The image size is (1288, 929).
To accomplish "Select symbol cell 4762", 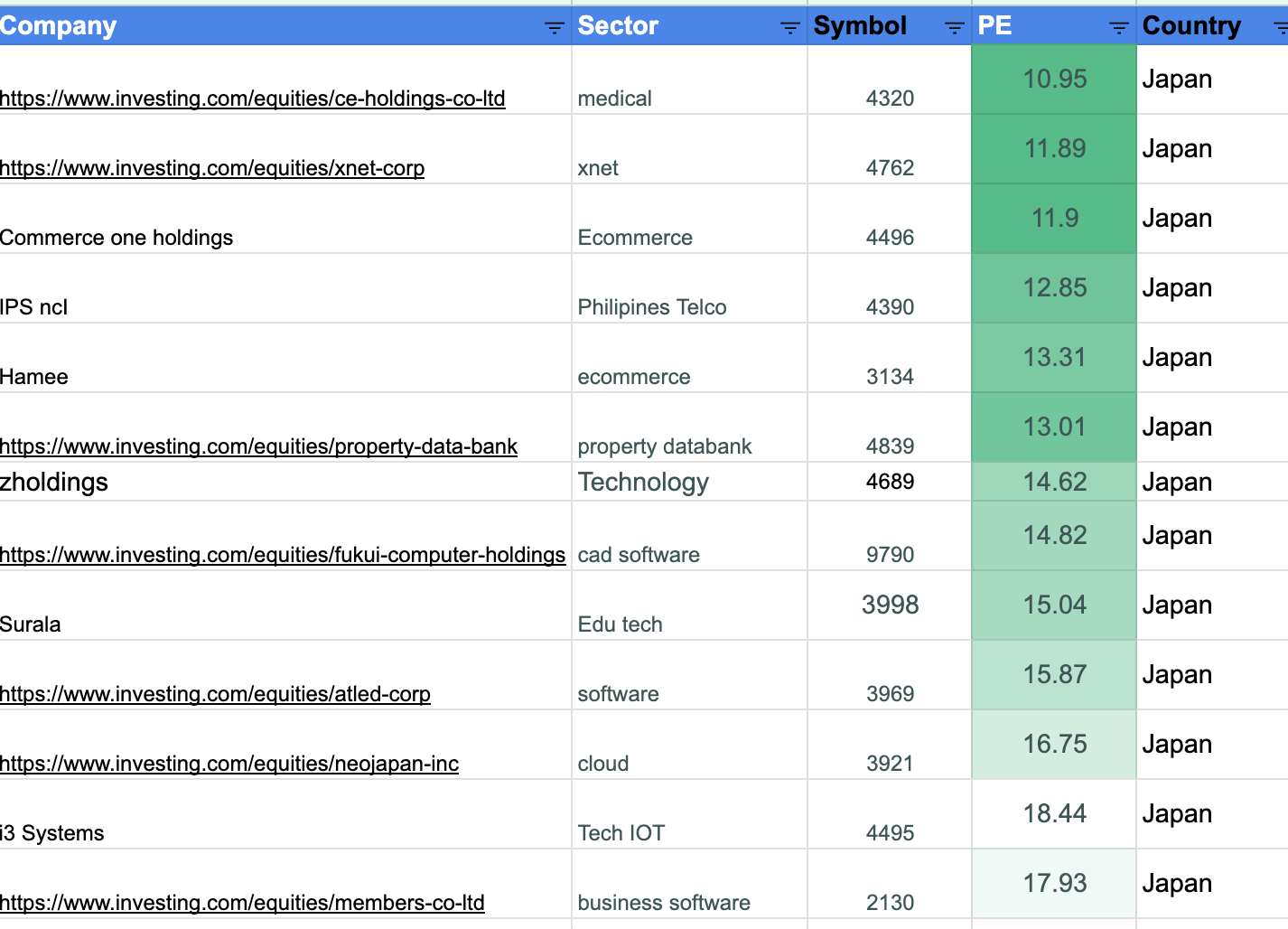I will [890, 149].
